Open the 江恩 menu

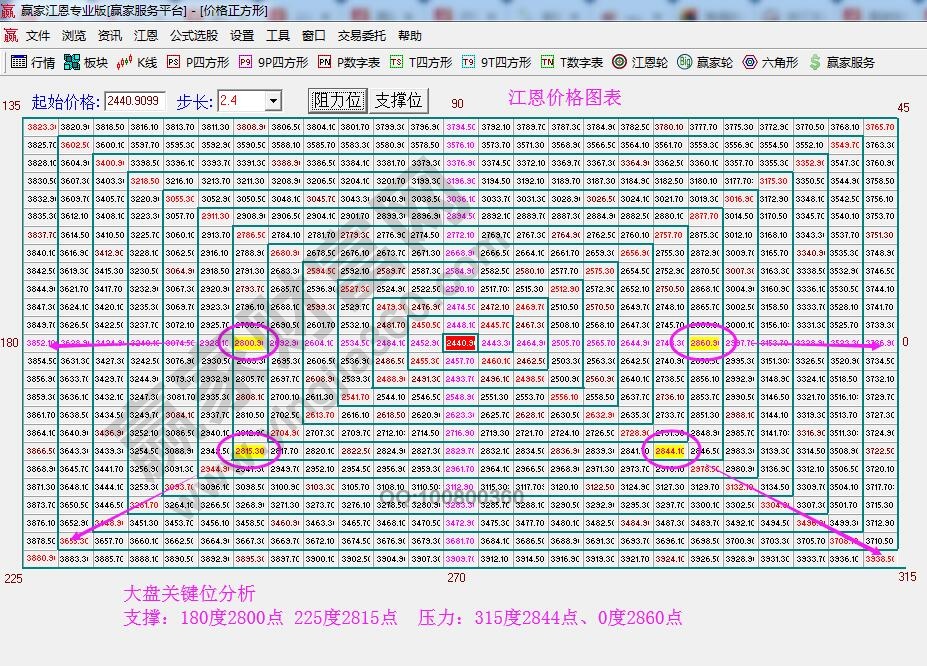coord(146,35)
